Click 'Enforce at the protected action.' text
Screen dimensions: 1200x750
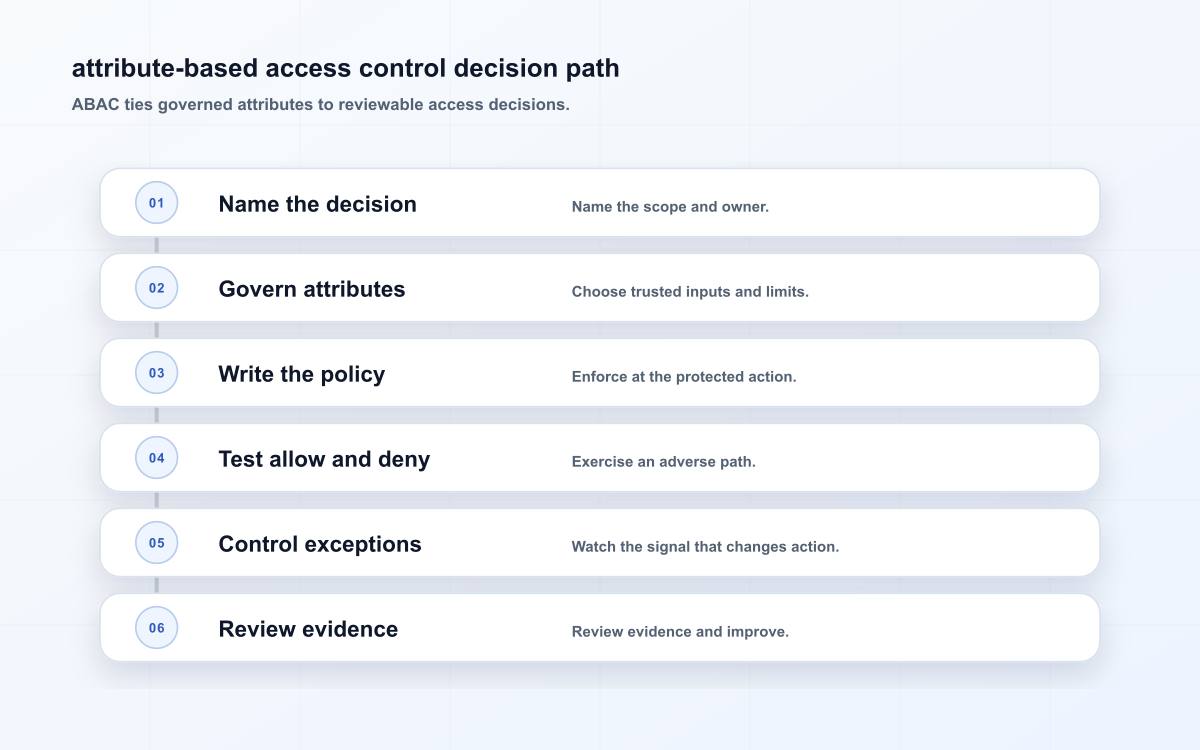pos(684,377)
